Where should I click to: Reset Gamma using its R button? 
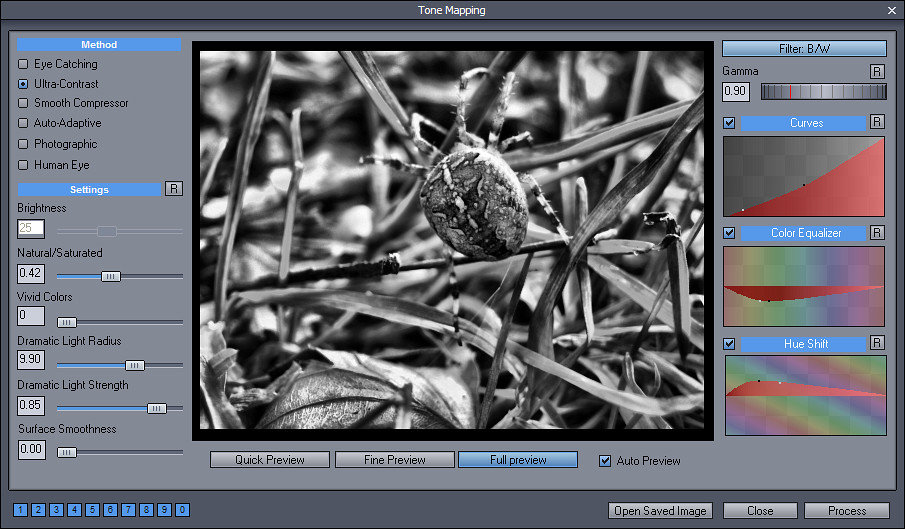click(877, 72)
